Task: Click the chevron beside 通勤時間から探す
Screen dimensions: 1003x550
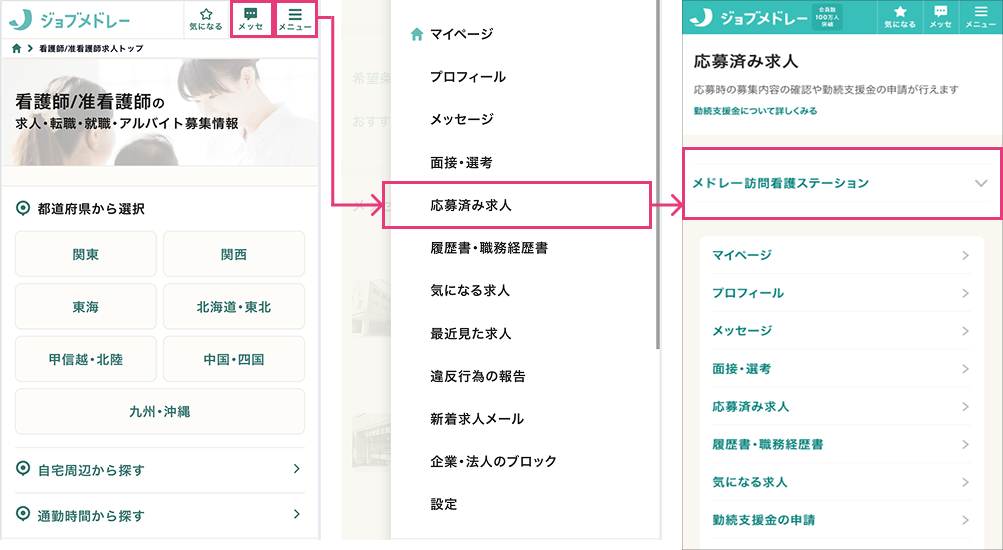Action: [x=296, y=514]
